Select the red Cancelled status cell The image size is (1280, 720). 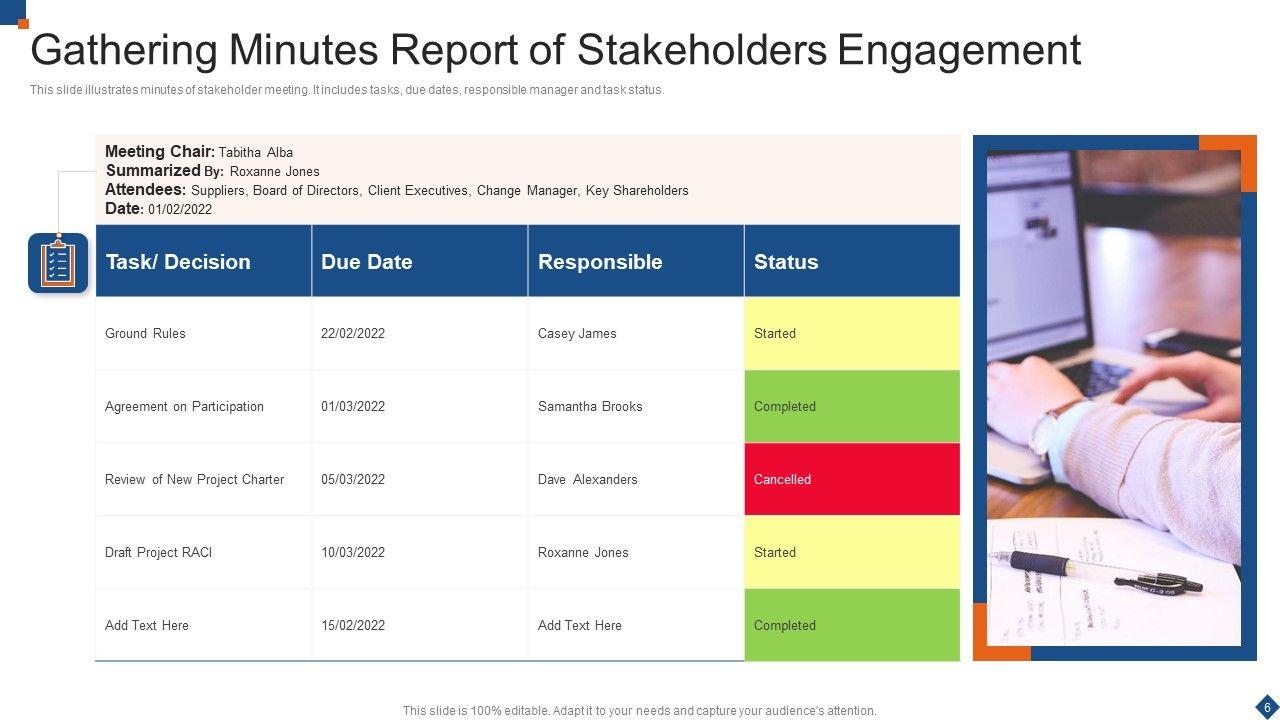tap(852, 480)
